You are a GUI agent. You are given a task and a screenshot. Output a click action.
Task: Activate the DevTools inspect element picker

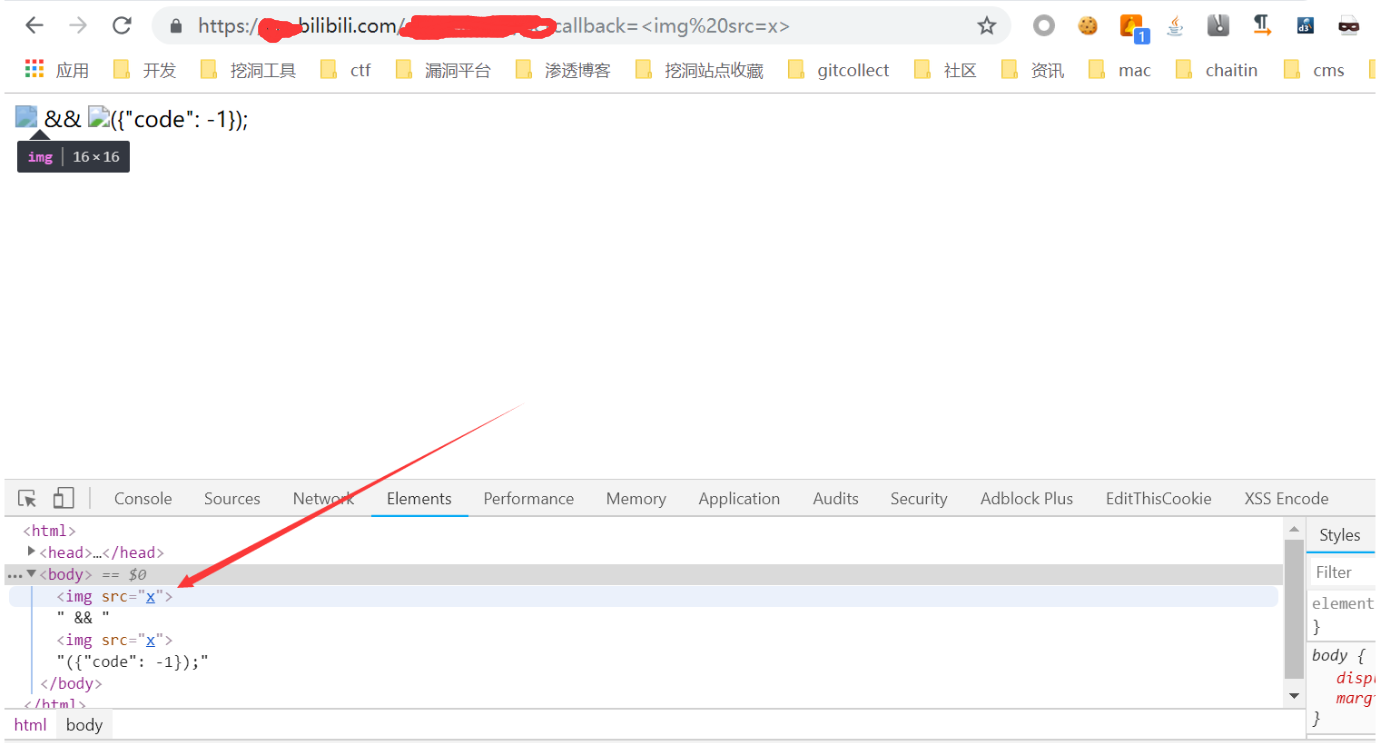point(28,498)
